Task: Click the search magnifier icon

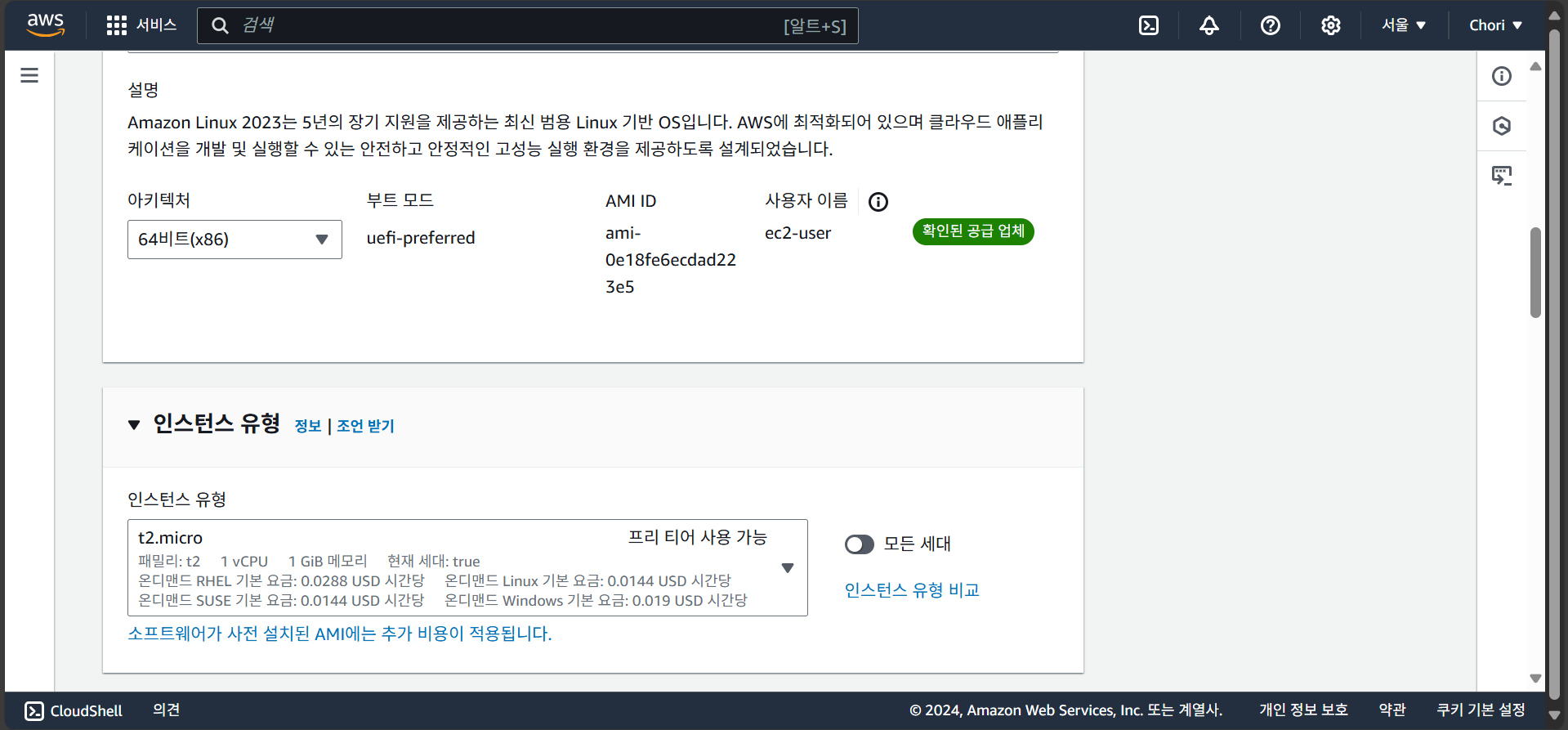Action: point(220,25)
